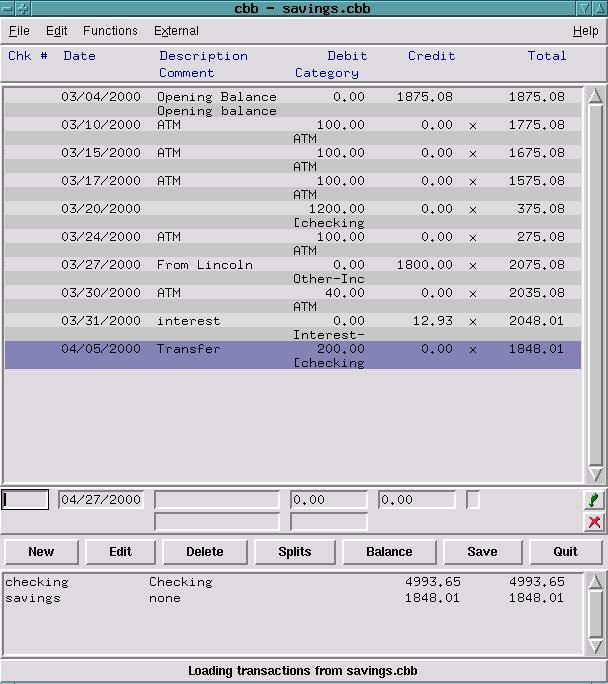Open the File menu
Screen dimensions: 608x684
coord(19,31)
